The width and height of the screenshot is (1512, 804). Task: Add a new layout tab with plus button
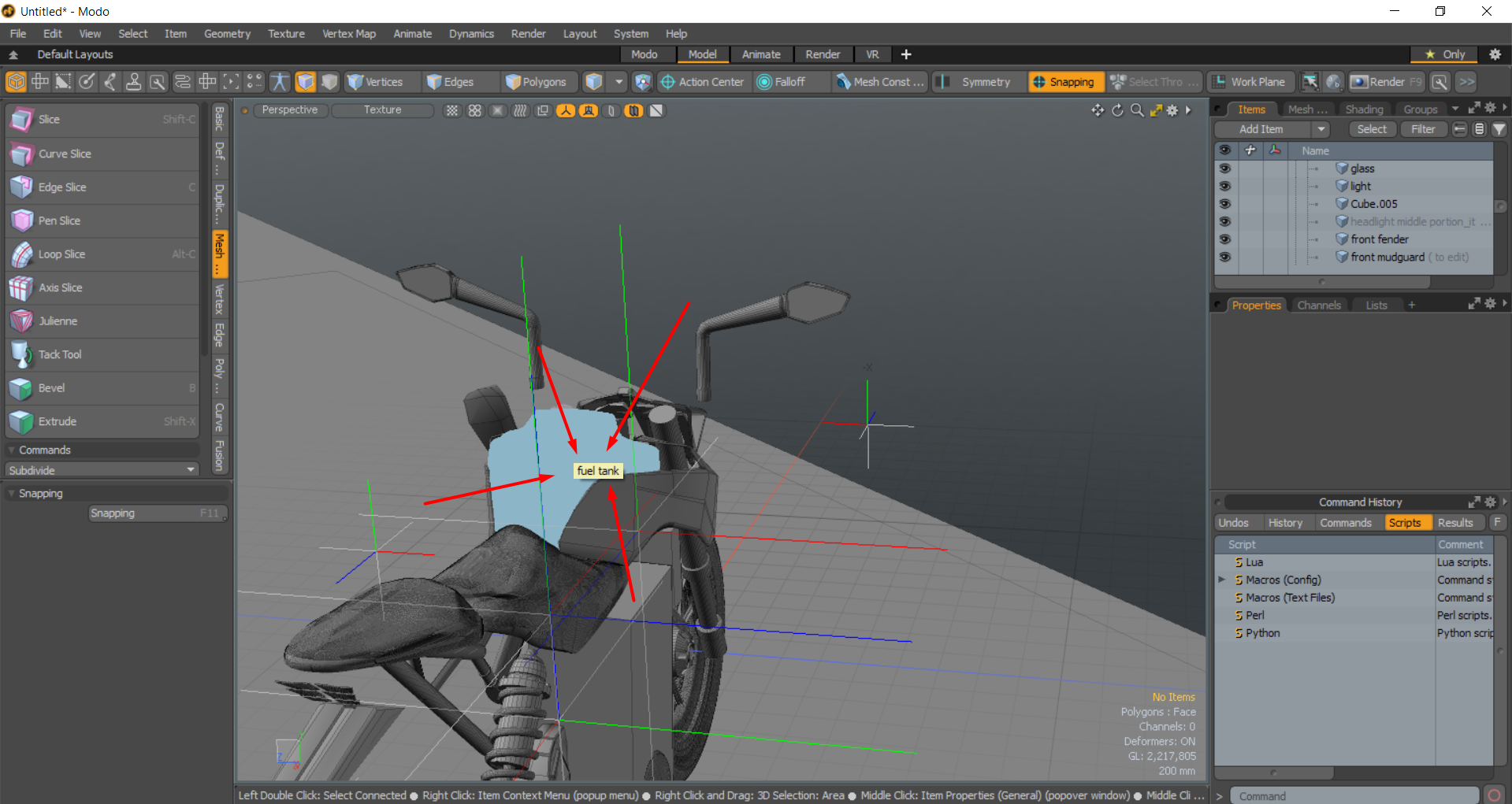pos(906,54)
